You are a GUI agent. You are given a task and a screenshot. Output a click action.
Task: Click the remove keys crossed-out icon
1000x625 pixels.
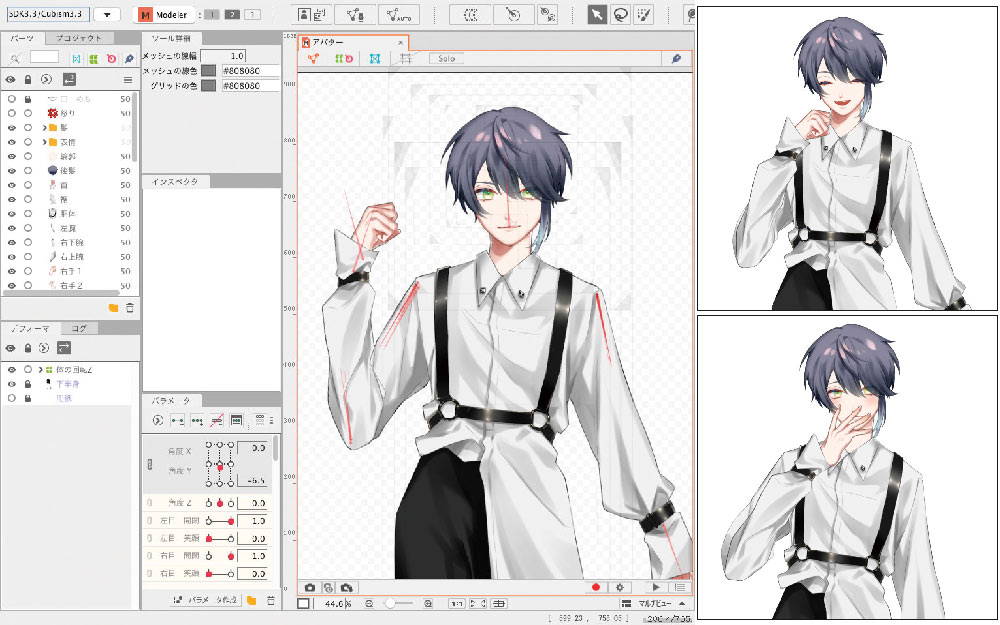[217, 420]
